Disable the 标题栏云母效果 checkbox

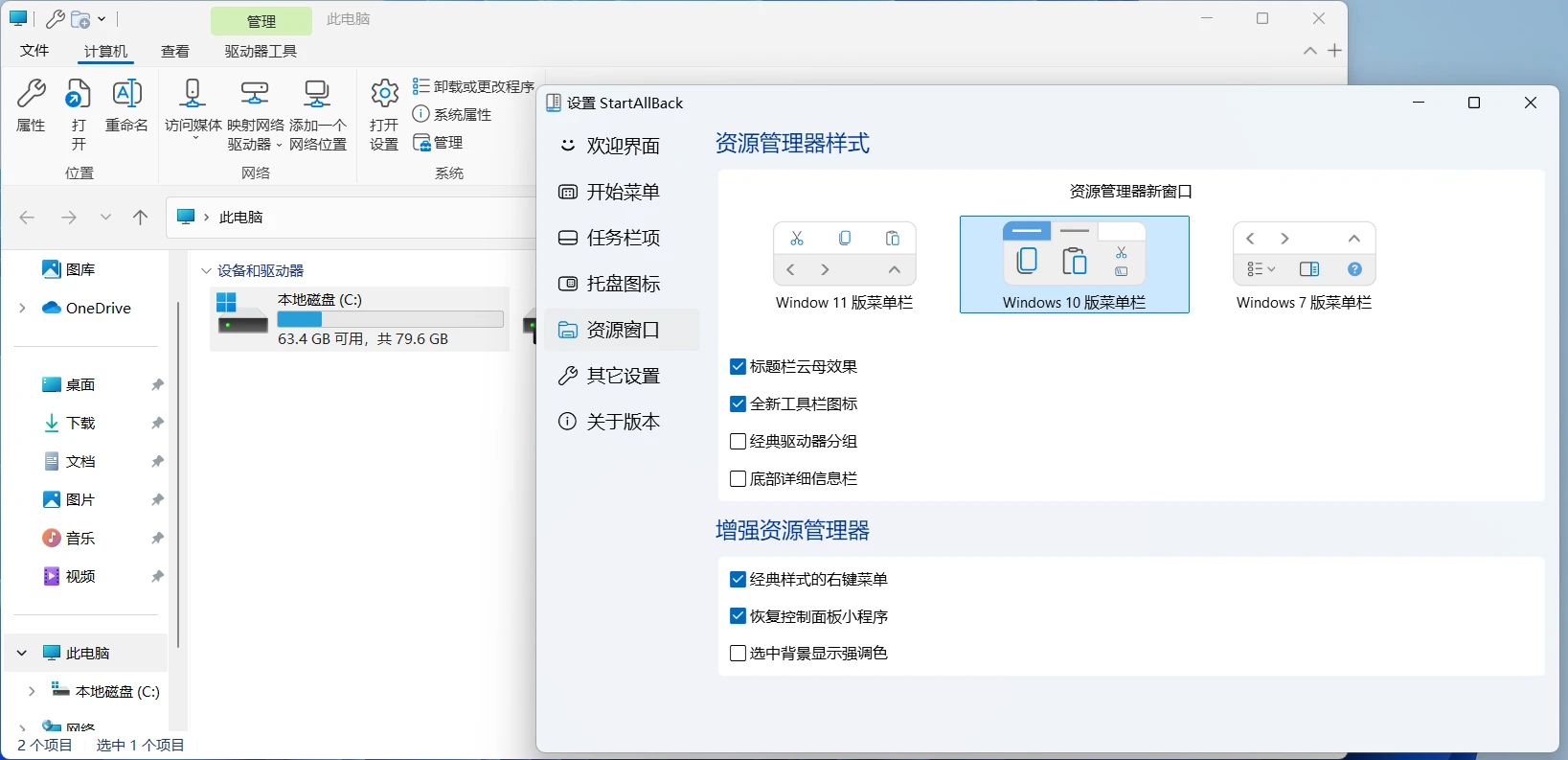pos(738,367)
